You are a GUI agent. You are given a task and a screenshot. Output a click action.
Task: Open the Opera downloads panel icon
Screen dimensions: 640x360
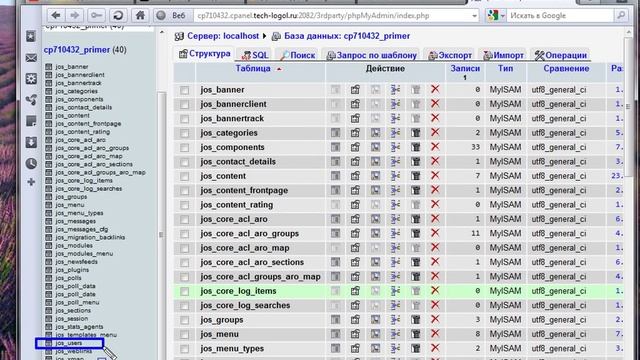tap(31, 142)
